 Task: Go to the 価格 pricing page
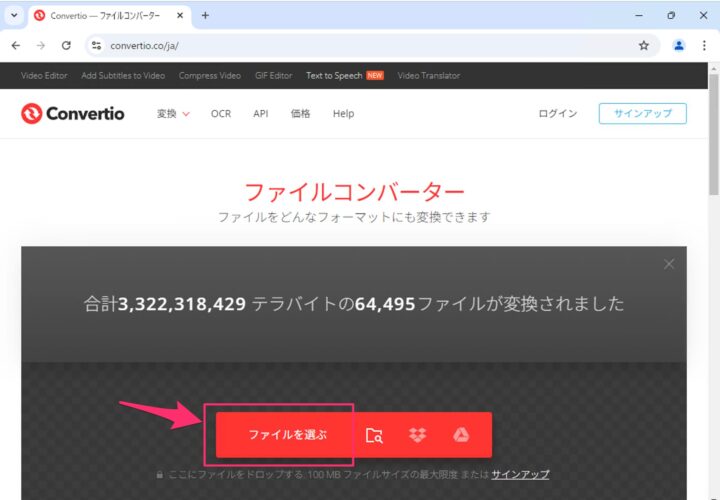pyautogui.click(x=300, y=114)
